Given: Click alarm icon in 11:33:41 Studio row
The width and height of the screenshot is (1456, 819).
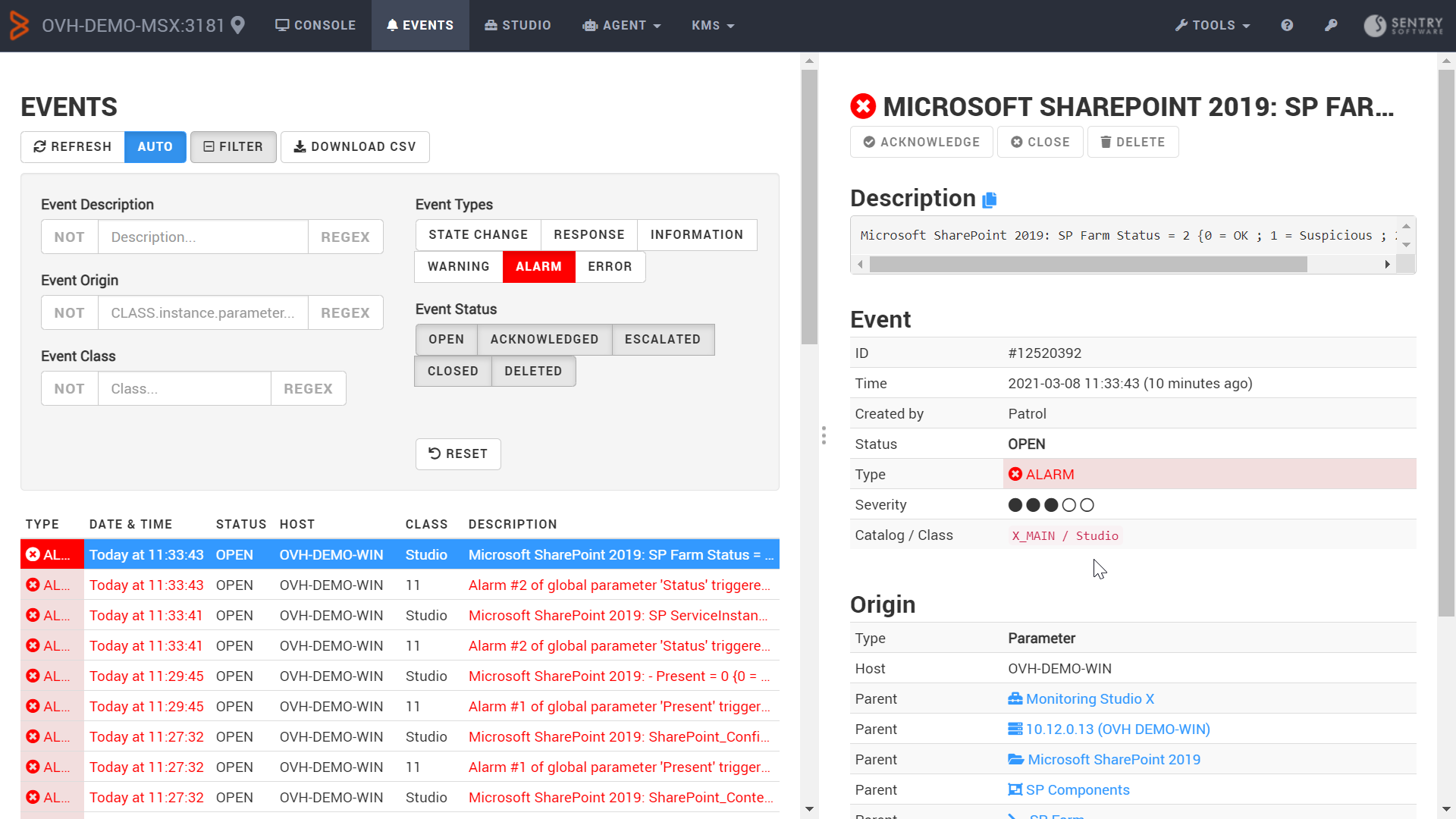Looking at the screenshot, I should click(x=33, y=615).
